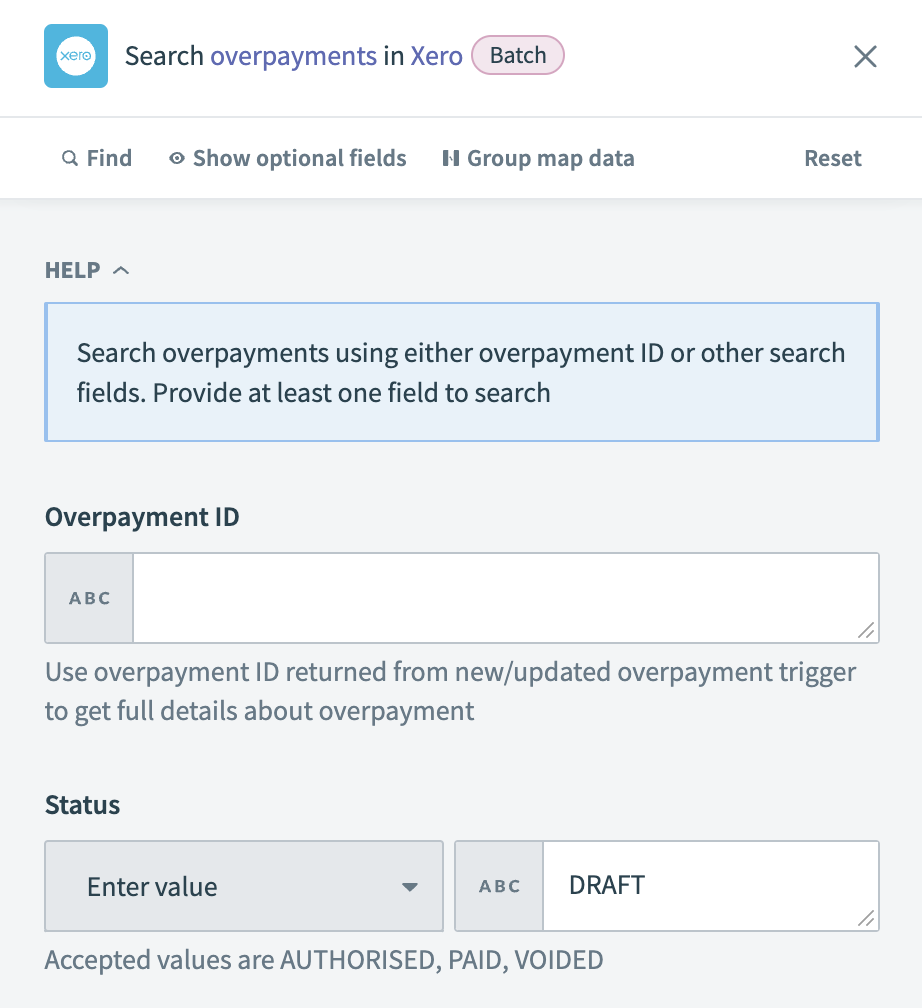Click the Reset button
Viewport: 922px width, 1008px height.
tap(832, 158)
